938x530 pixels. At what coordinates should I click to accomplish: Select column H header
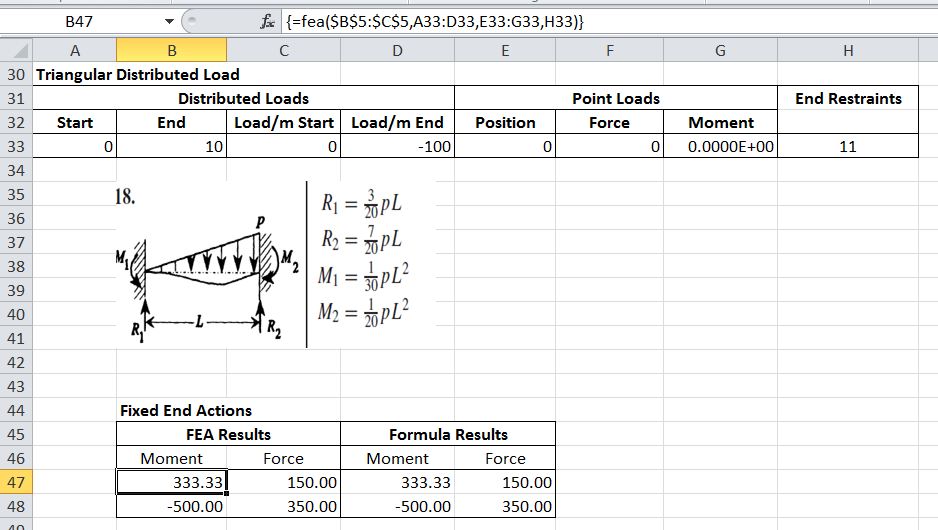pyautogui.click(x=848, y=50)
